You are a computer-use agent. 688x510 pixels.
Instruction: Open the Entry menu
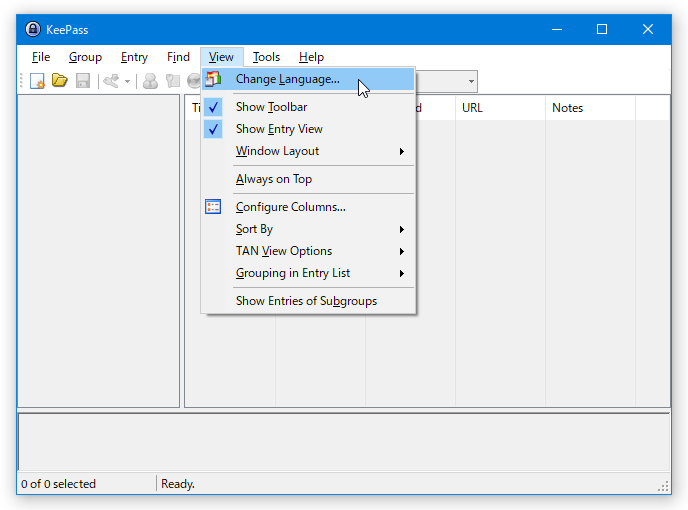tap(134, 57)
